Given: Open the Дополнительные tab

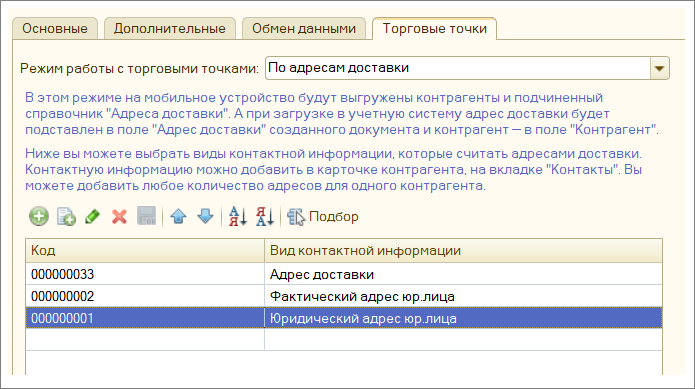Looking at the screenshot, I should [170, 29].
